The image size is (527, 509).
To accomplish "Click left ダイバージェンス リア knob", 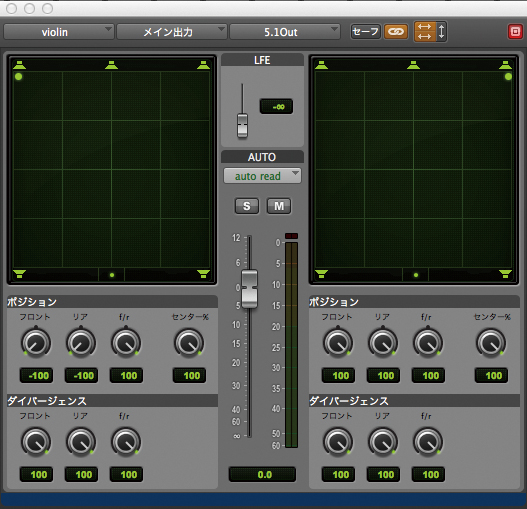I will [x=81, y=442].
